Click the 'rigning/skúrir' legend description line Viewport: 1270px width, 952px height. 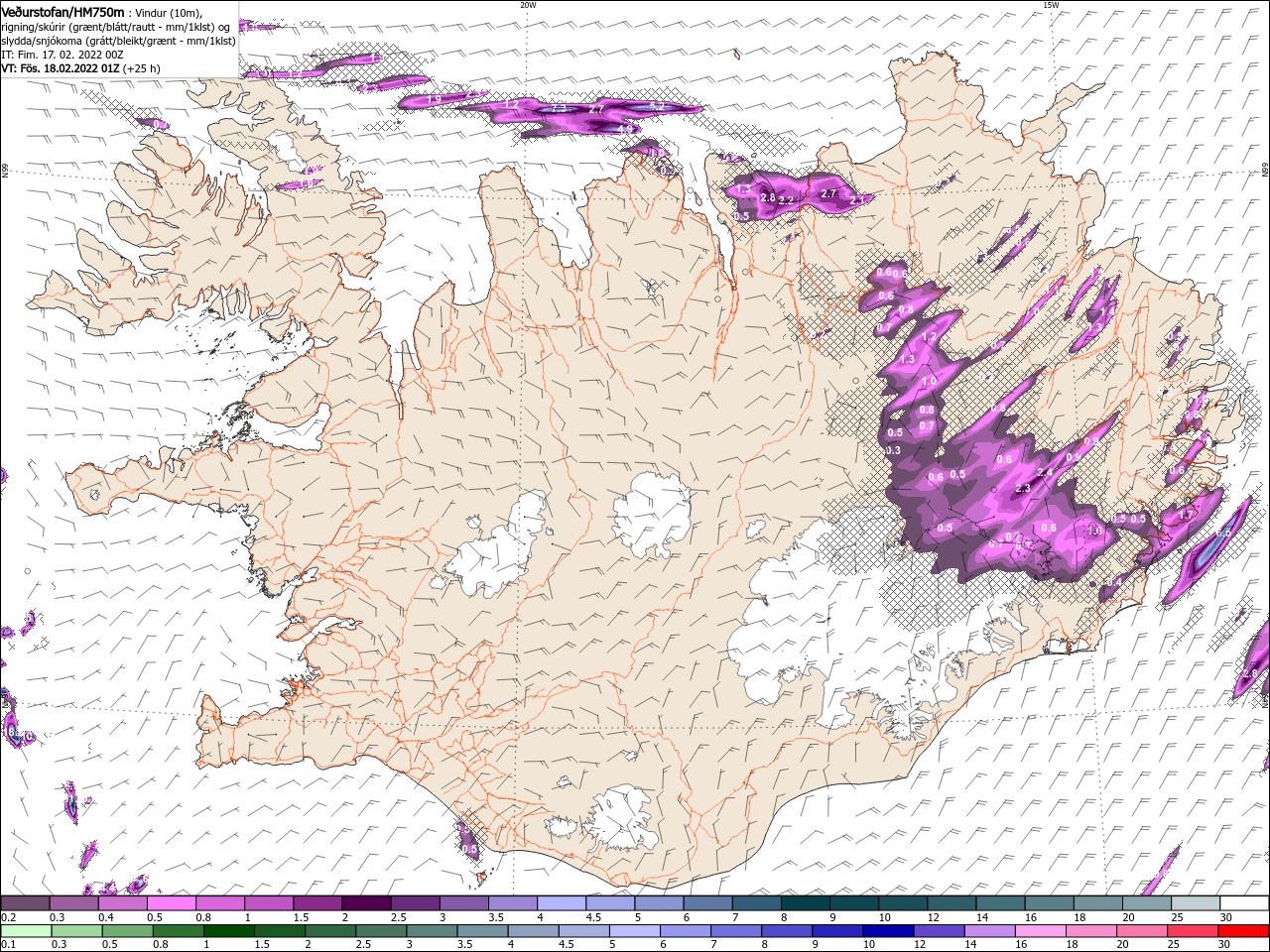point(115,26)
